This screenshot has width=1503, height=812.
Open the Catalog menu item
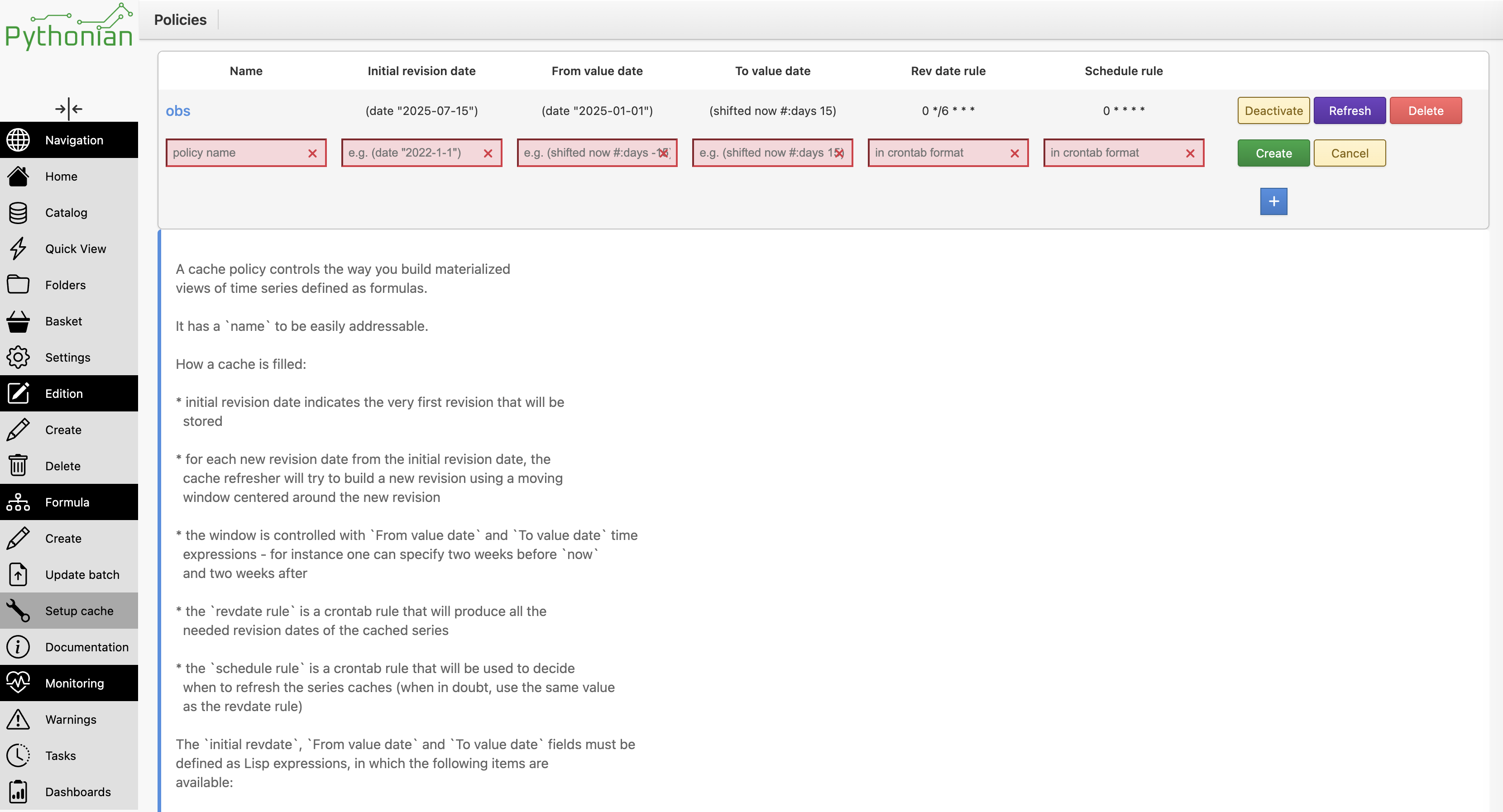point(69,212)
